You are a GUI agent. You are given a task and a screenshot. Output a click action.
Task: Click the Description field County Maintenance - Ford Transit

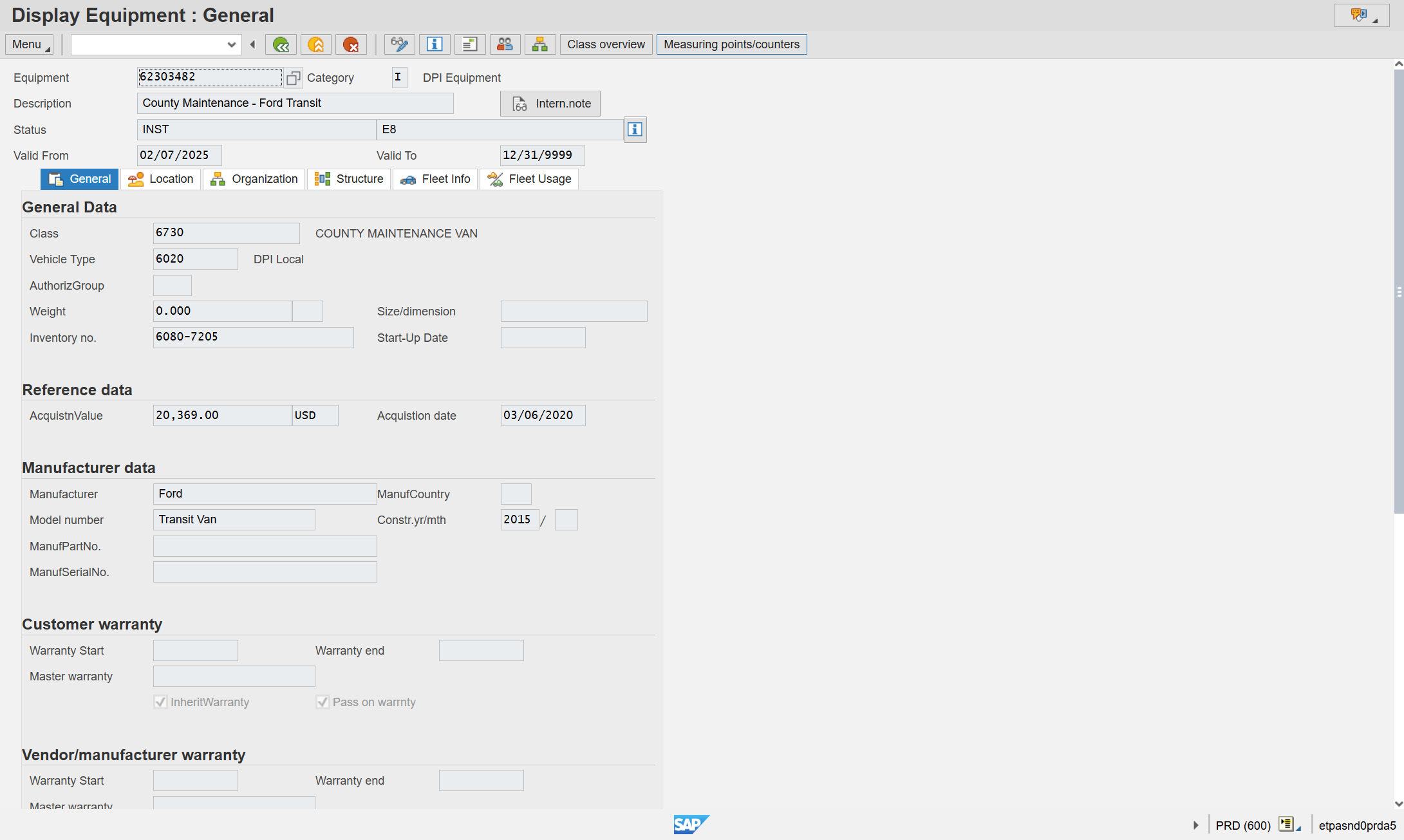(295, 104)
